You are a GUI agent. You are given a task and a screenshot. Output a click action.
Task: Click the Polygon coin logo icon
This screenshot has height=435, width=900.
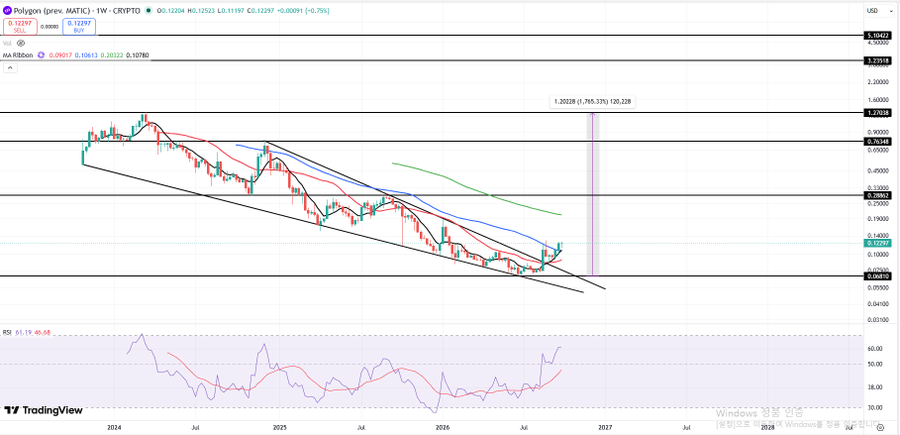pyautogui.click(x=7, y=10)
